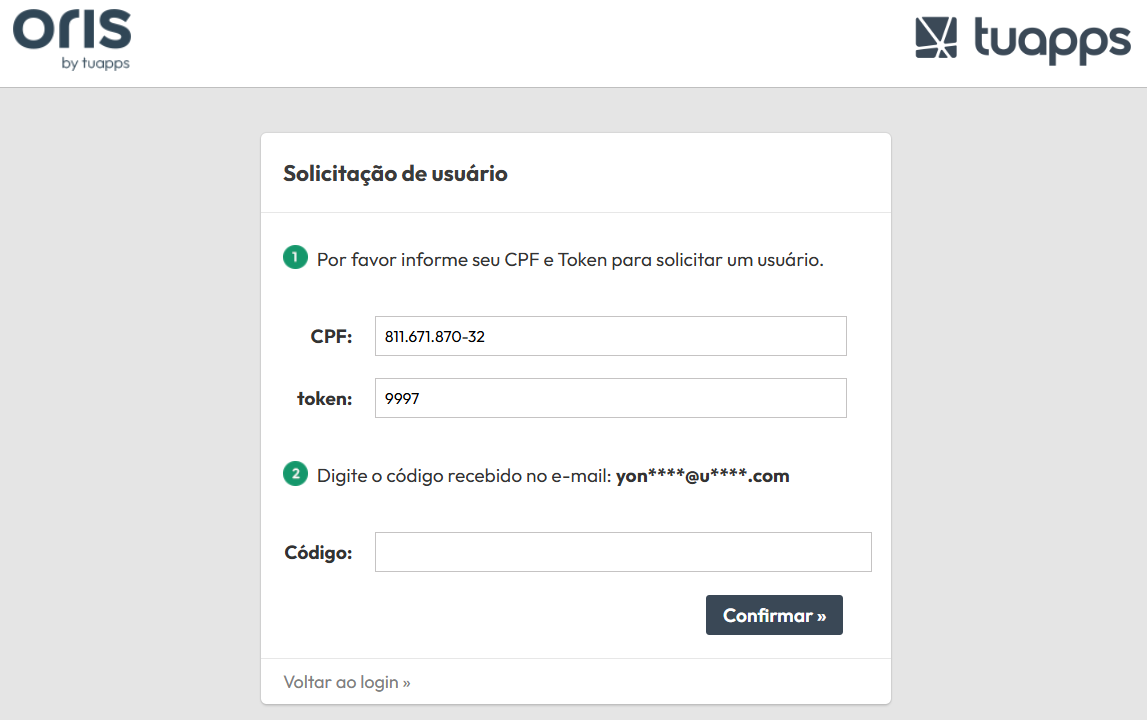Click the Oris by tuapps logo
The image size is (1147, 720).
point(72,40)
